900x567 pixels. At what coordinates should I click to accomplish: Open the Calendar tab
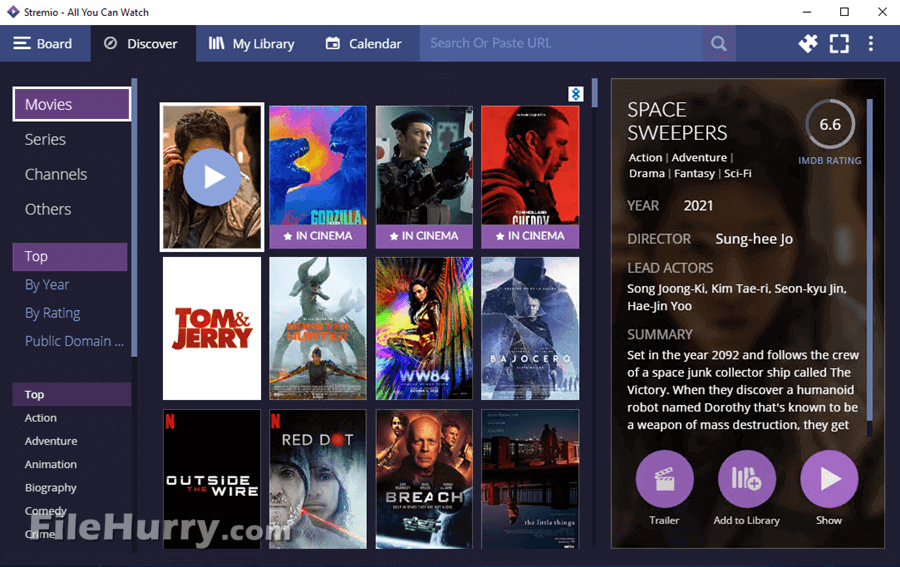[363, 44]
